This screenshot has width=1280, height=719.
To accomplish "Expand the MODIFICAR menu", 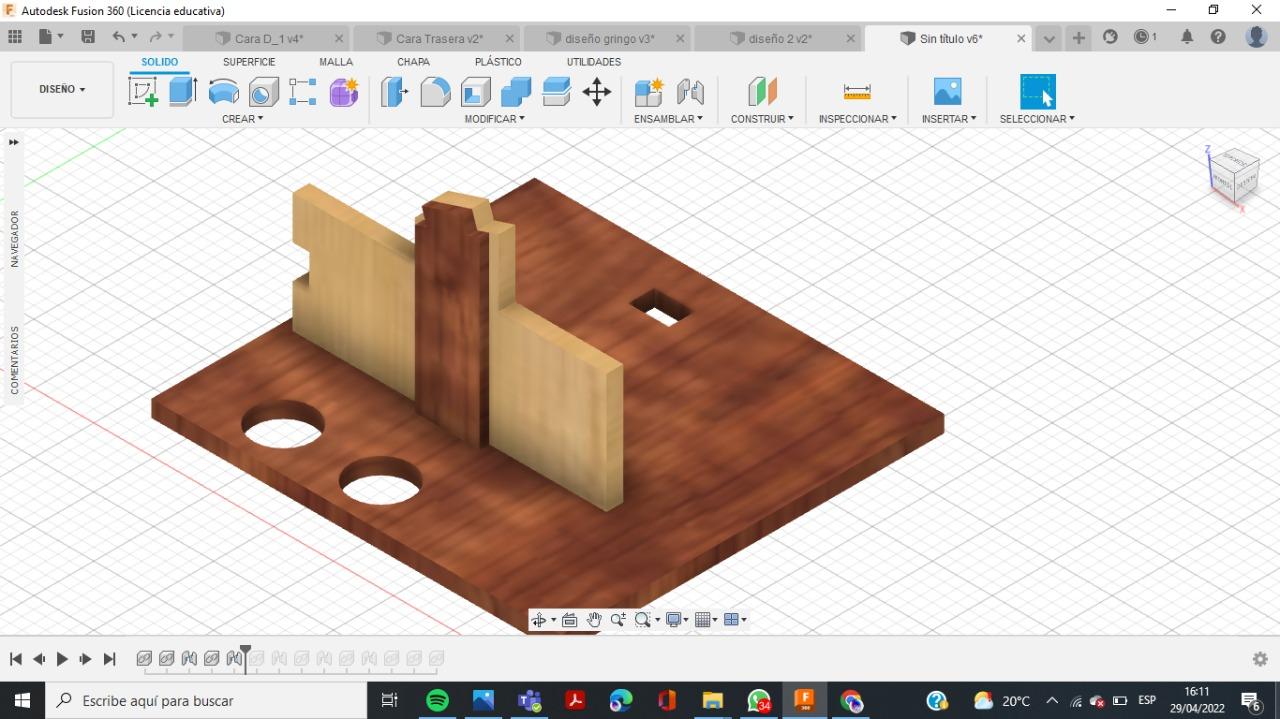I will (494, 119).
